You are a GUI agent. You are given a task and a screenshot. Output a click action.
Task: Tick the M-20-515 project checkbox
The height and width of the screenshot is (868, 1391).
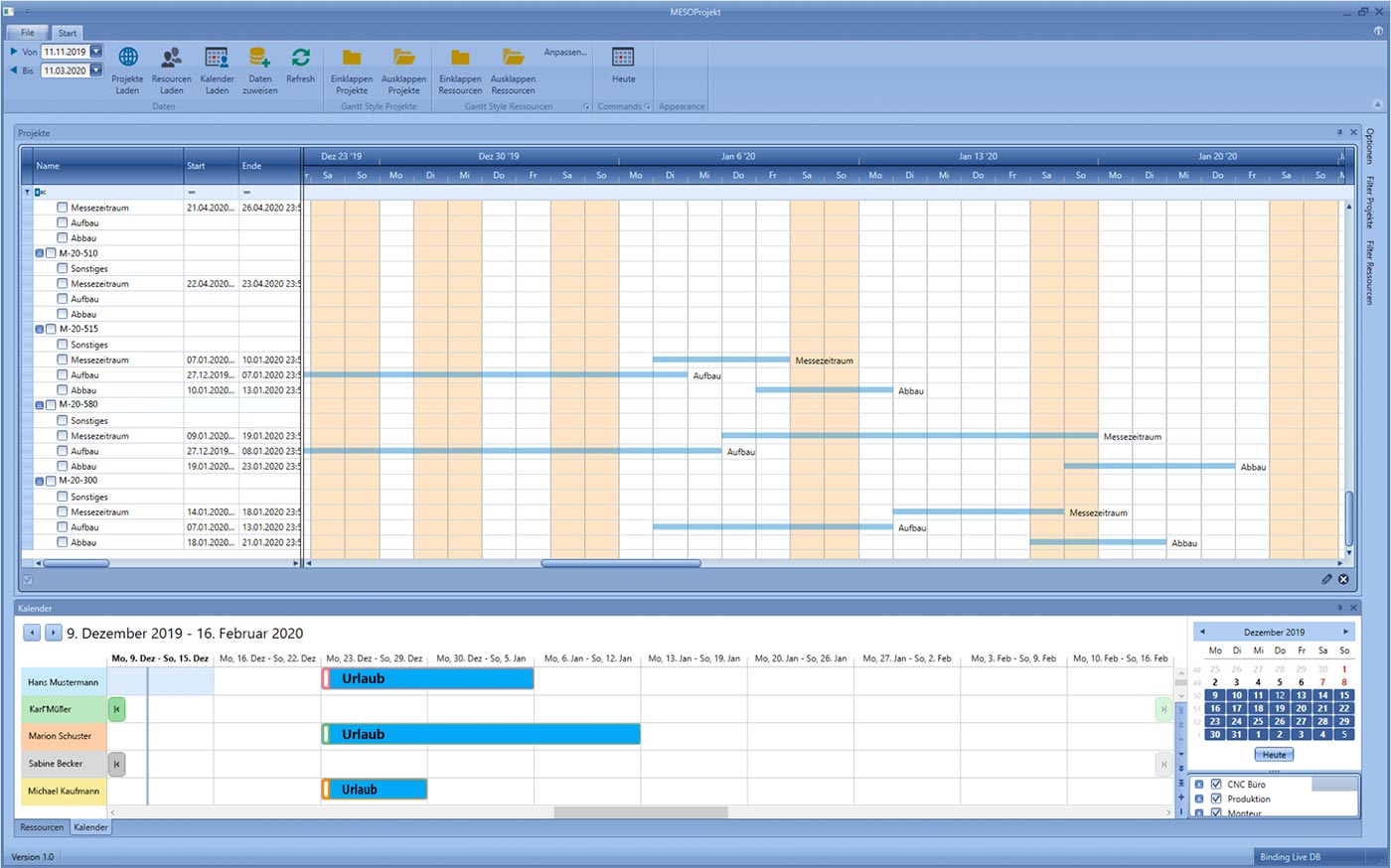click(51, 329)
